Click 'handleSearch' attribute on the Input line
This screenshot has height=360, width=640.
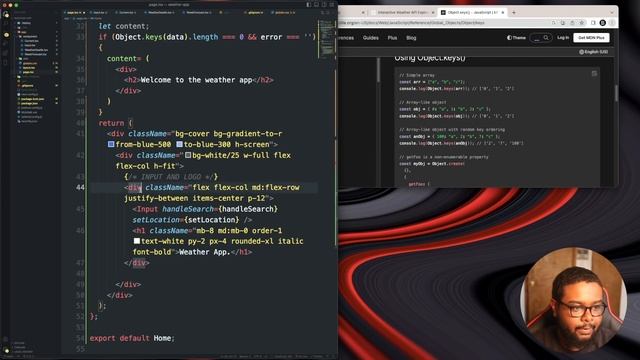tap(188, 209)
